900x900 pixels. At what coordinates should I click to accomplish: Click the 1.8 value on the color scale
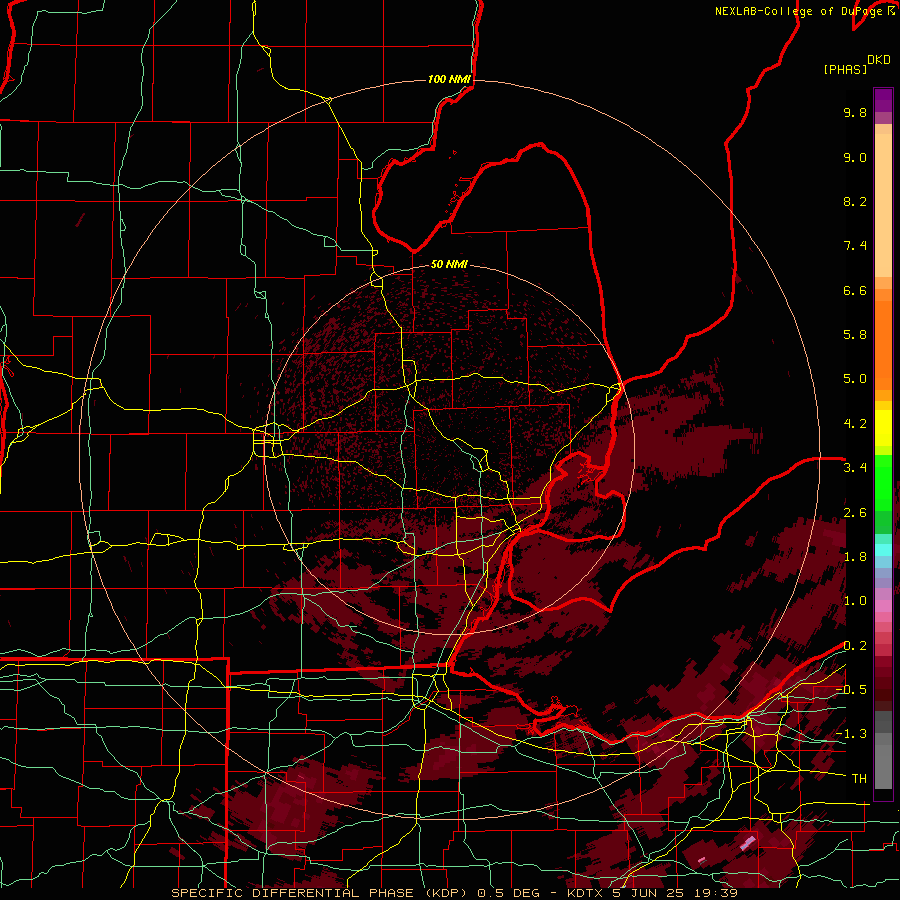click(x=855, y=557)
